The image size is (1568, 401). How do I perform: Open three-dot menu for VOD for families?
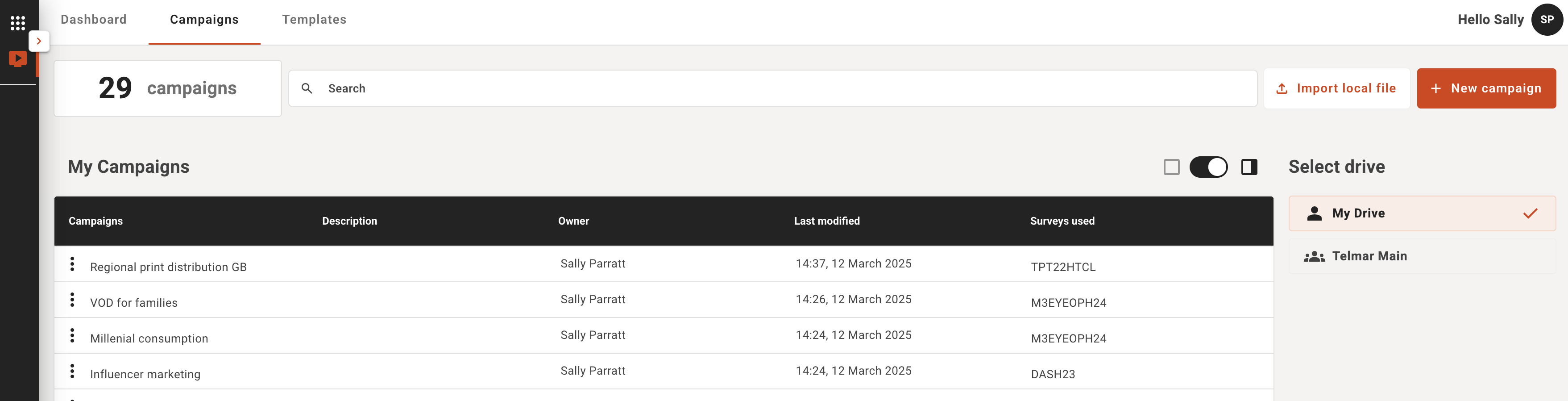point(72,300)
